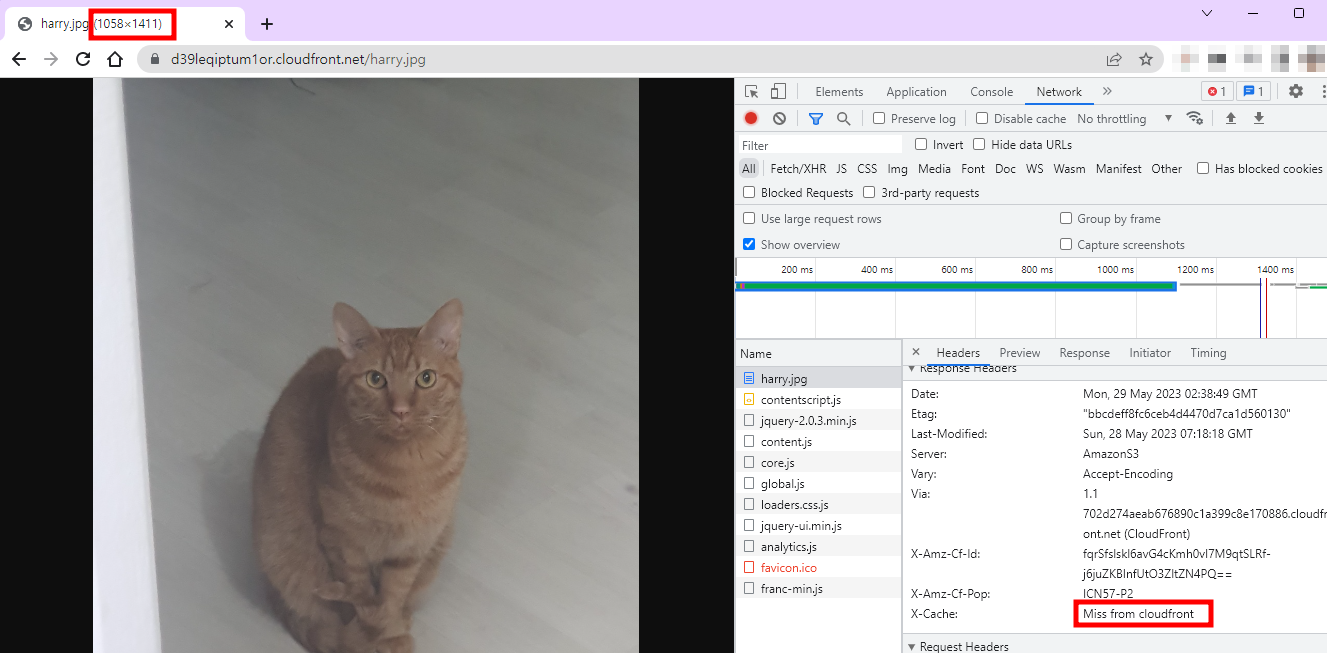
Task: Filter requests by CSS
Action: (867, 168)
